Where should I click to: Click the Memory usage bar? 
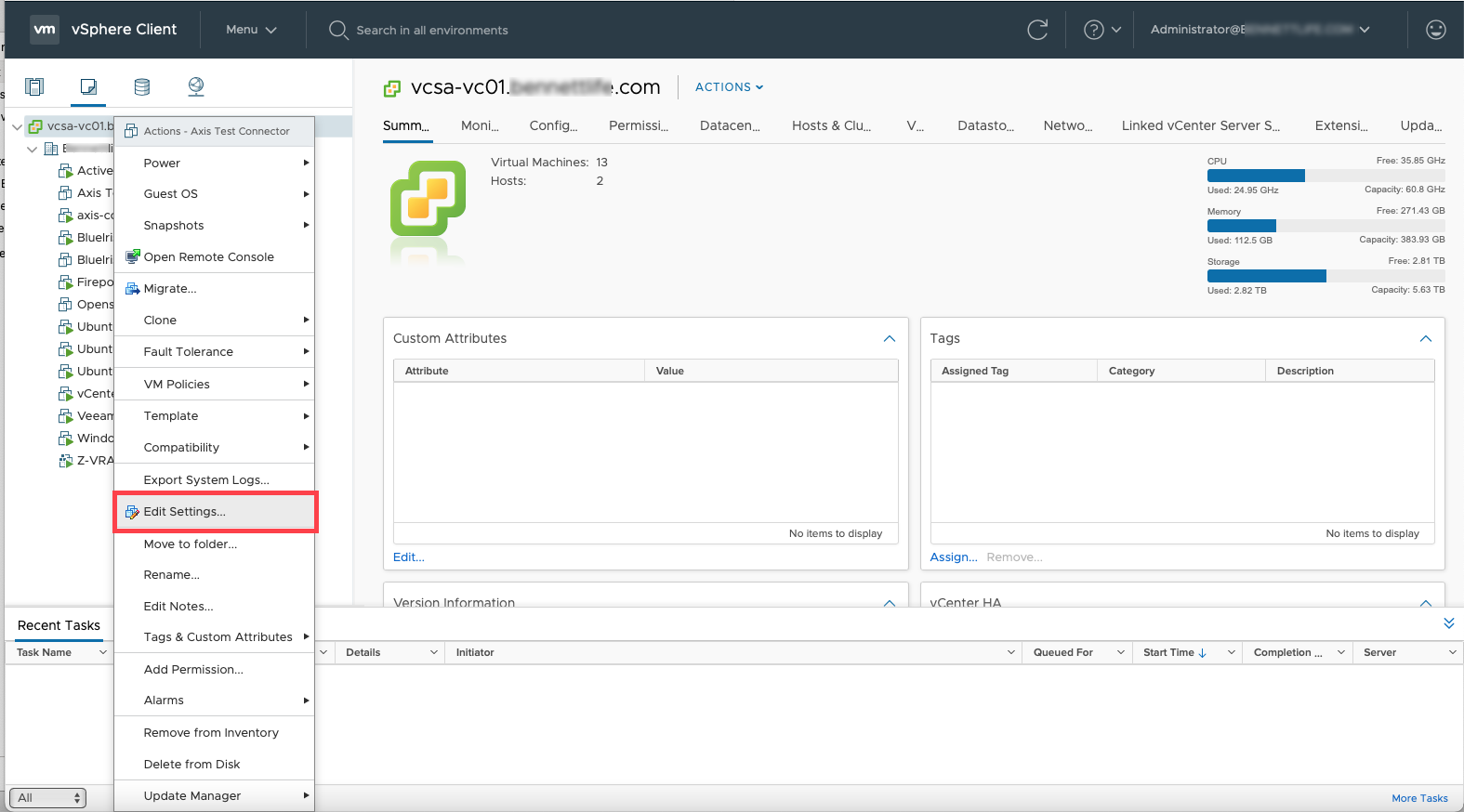coord(1326,226)
